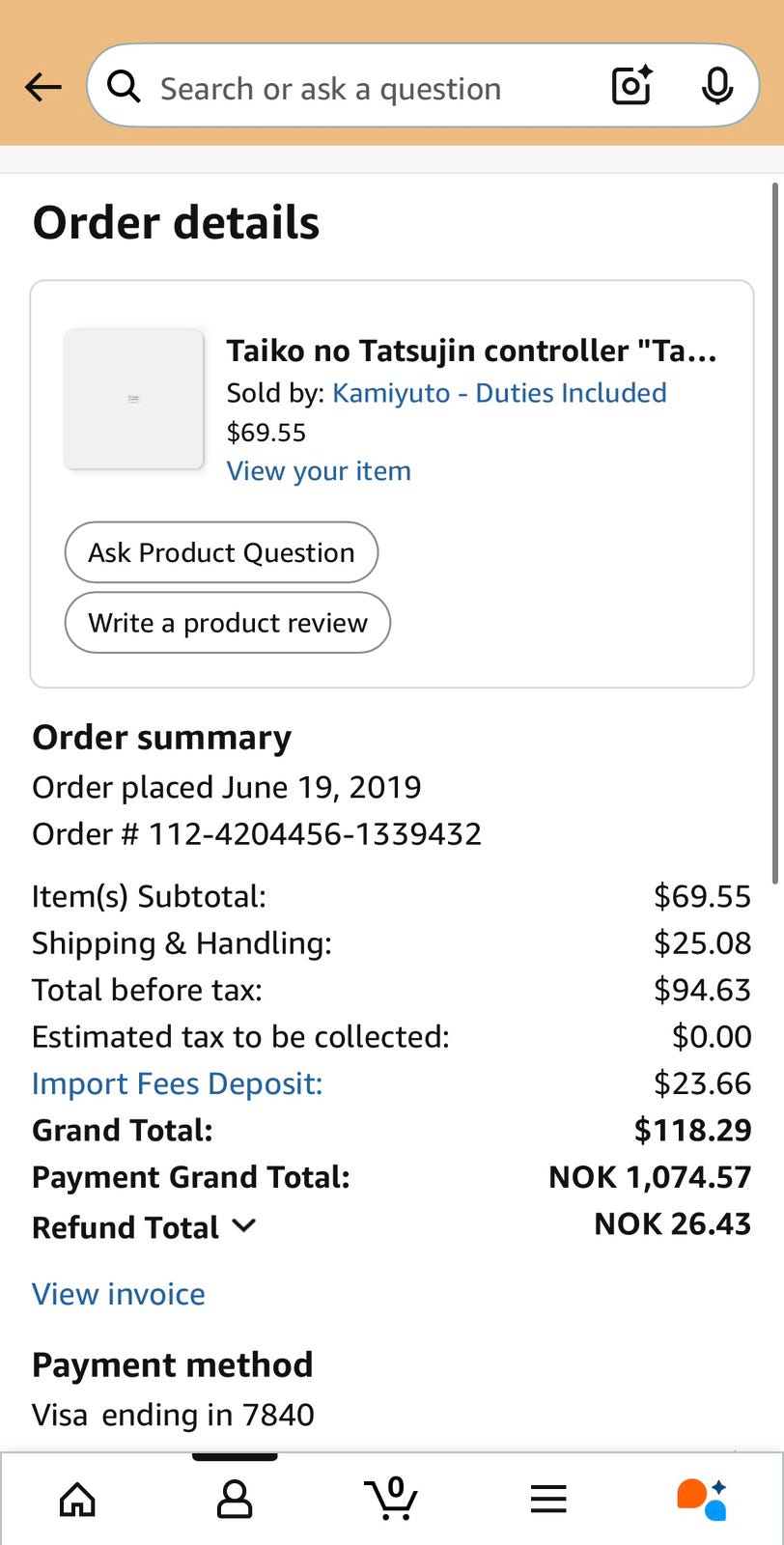Open the Import Fees Deposit link

click(177, 1083)
